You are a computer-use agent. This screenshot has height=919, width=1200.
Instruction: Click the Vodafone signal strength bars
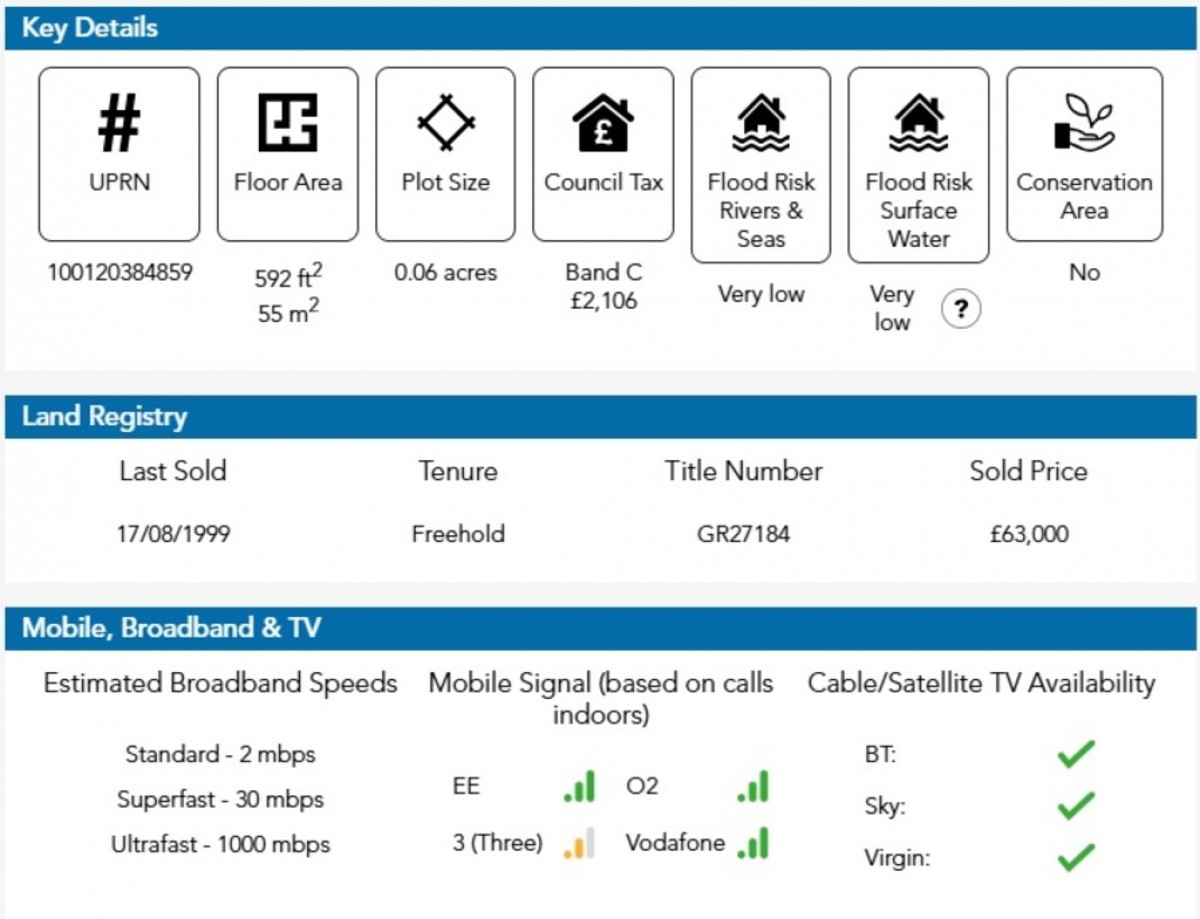[753, 843]
